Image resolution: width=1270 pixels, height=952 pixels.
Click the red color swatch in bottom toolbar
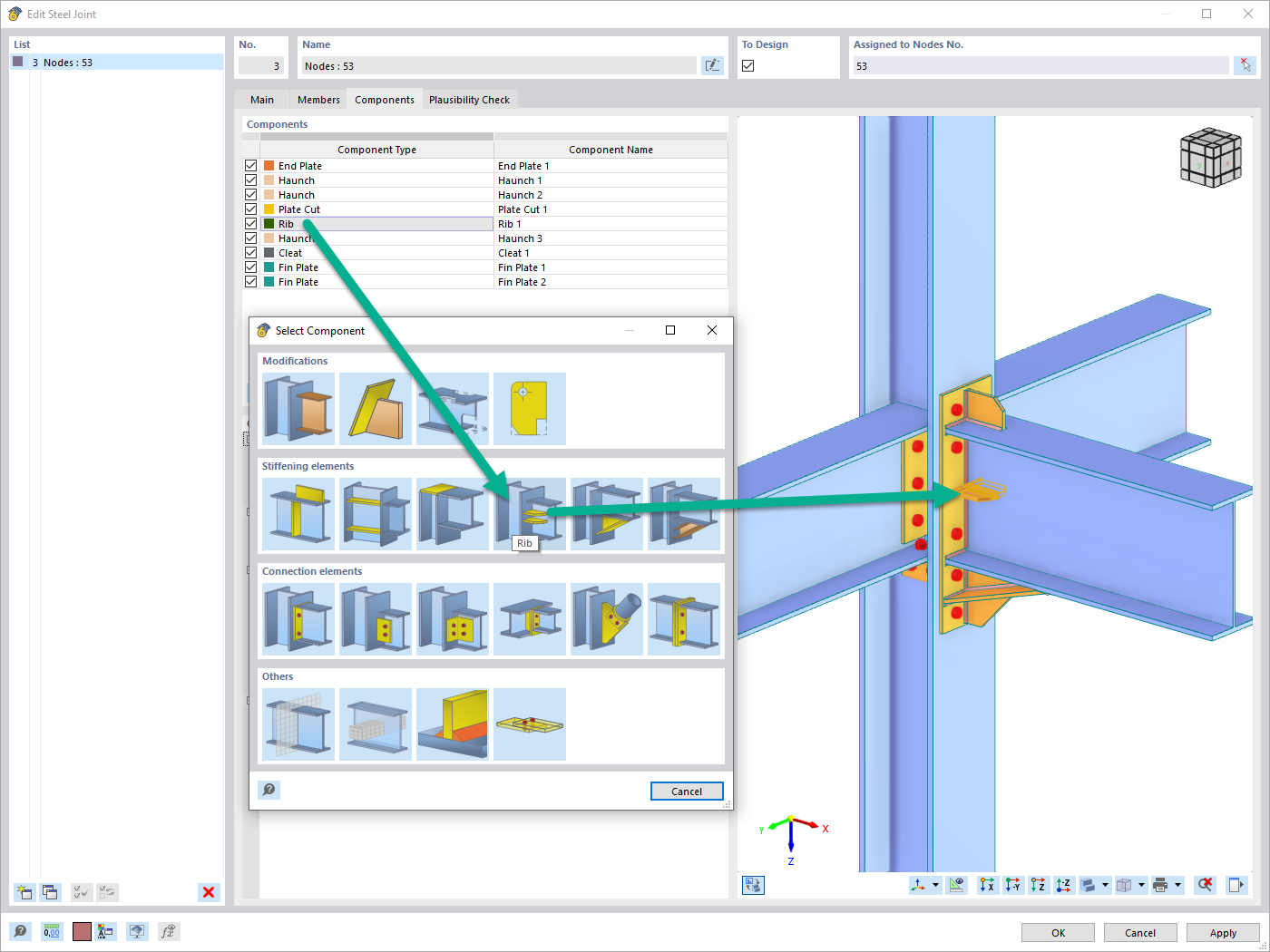82,931
